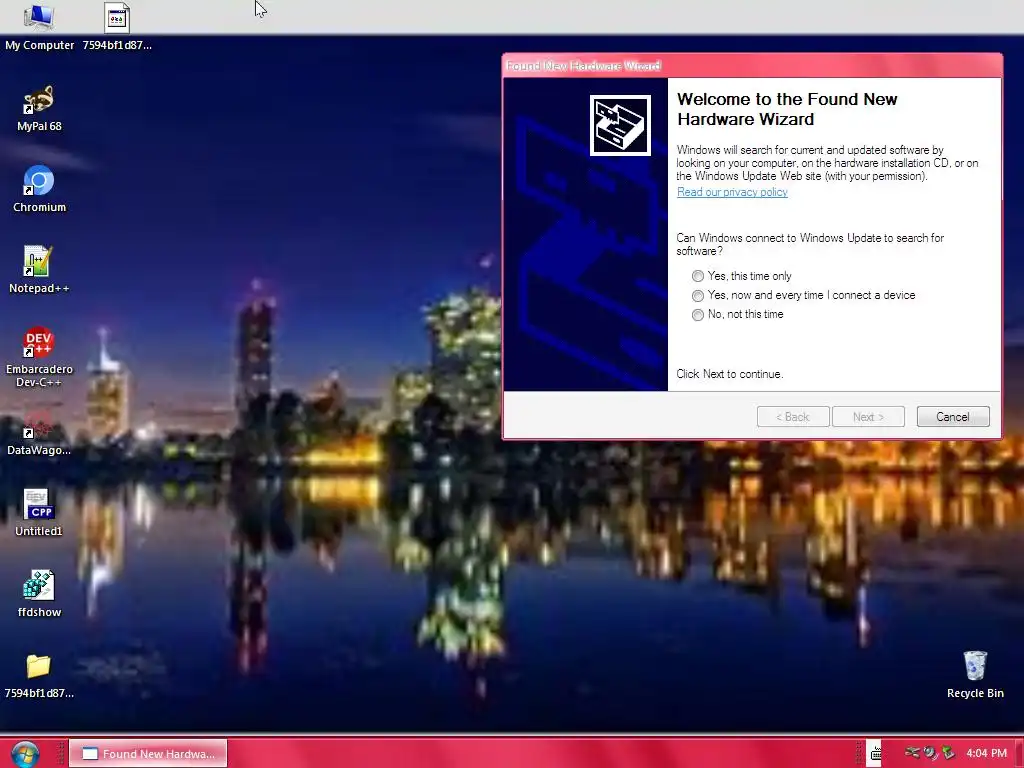Click the Found New Hardware Wizard title bar

coord(752,66)
